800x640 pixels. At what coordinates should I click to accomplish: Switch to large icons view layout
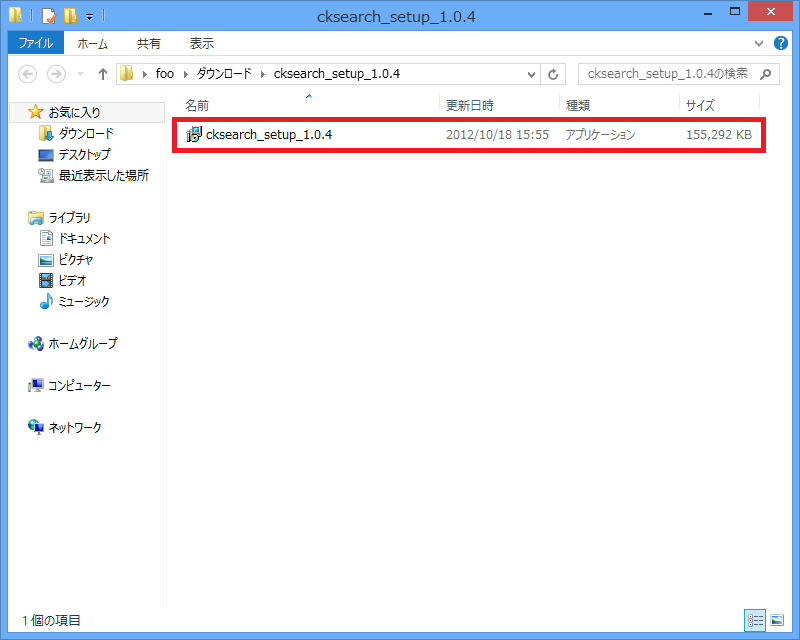tap(777, 620)
